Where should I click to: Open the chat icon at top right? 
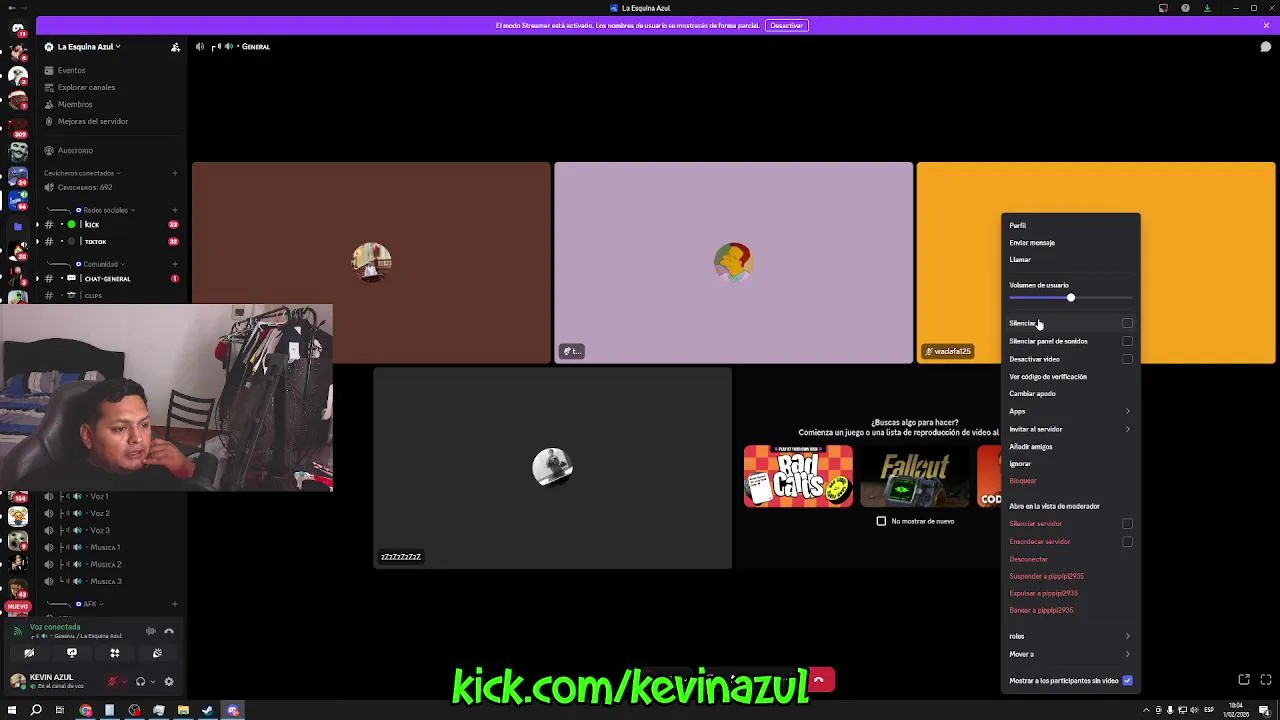click(x=1266, y=47)
